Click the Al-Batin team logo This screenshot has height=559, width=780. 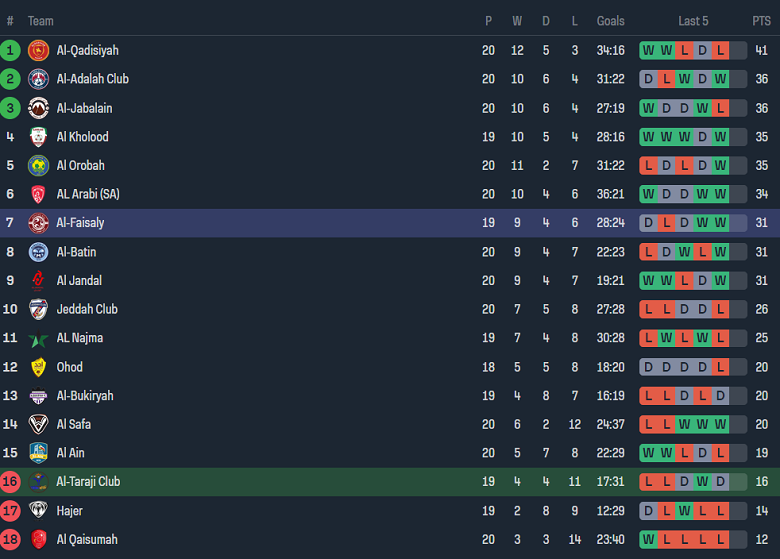[x=38, y=252]
